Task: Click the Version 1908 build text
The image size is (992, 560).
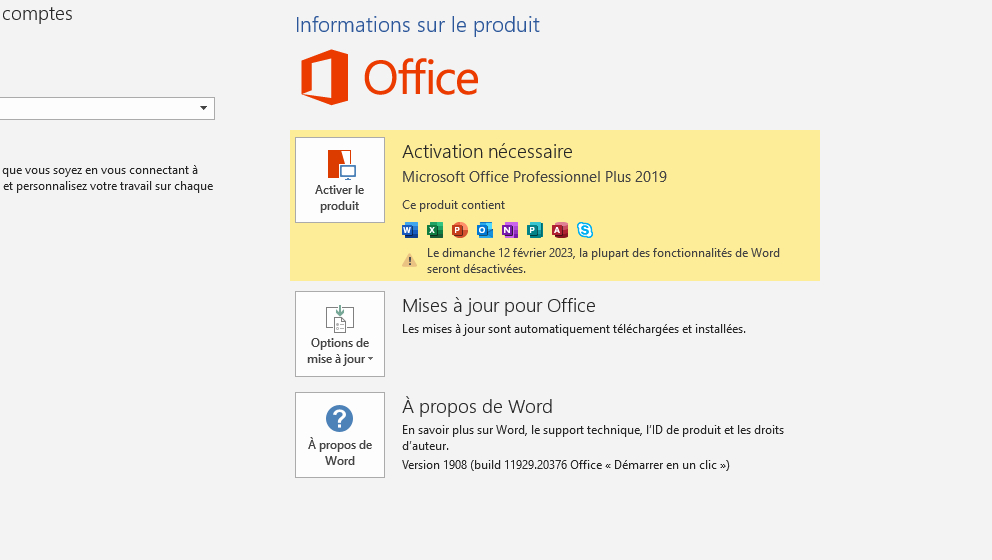Action: pyautogui.click(x=566, y=465)
